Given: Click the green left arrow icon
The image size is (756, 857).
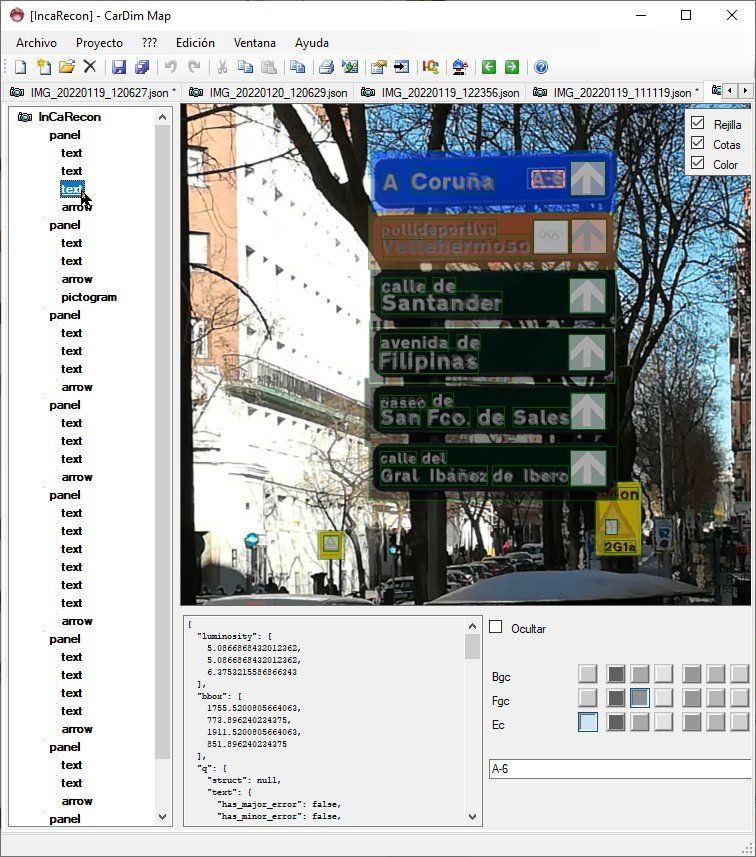Looking at the screenshot, I should [x=488, y=67].
